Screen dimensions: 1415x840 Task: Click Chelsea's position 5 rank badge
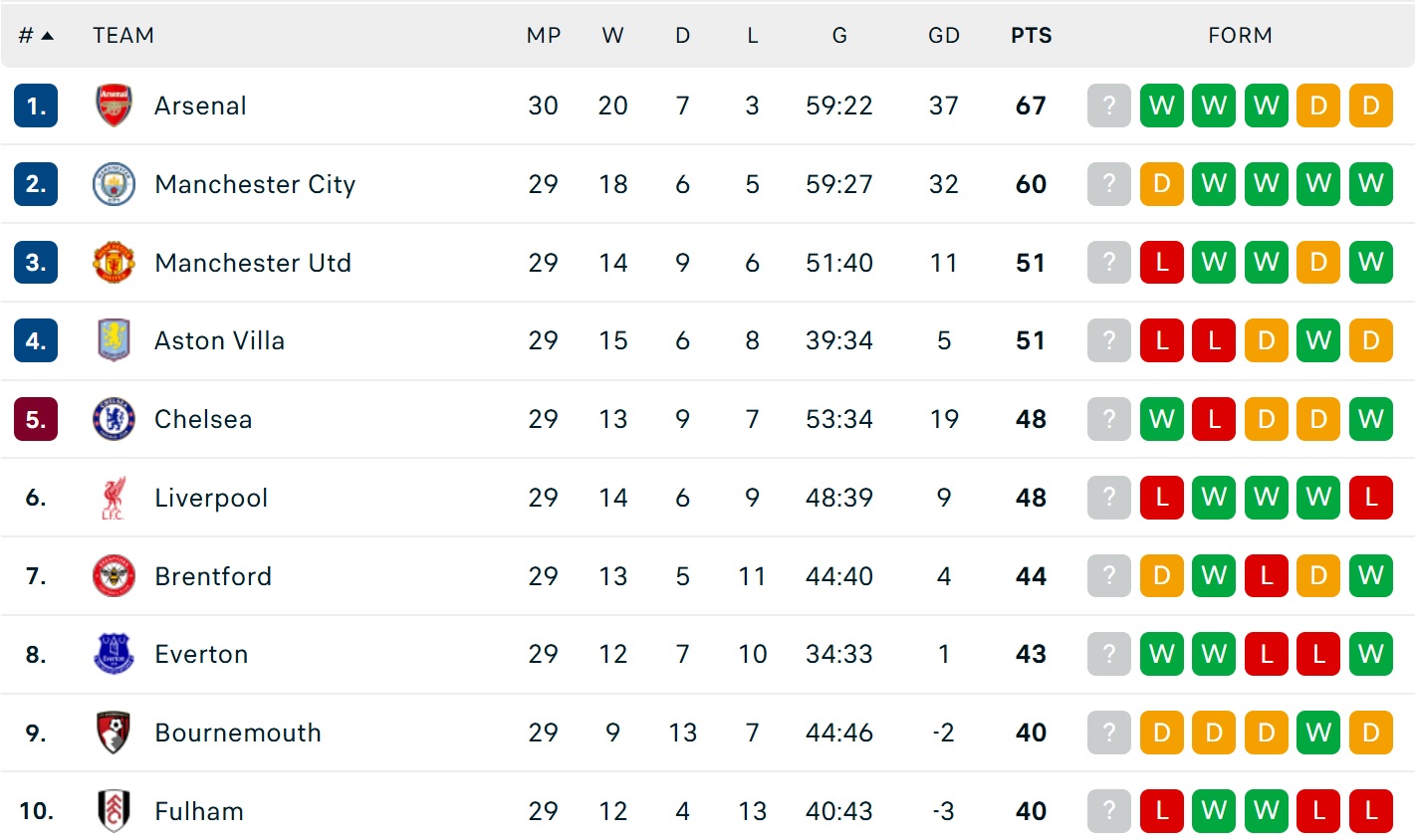[36, 419]
